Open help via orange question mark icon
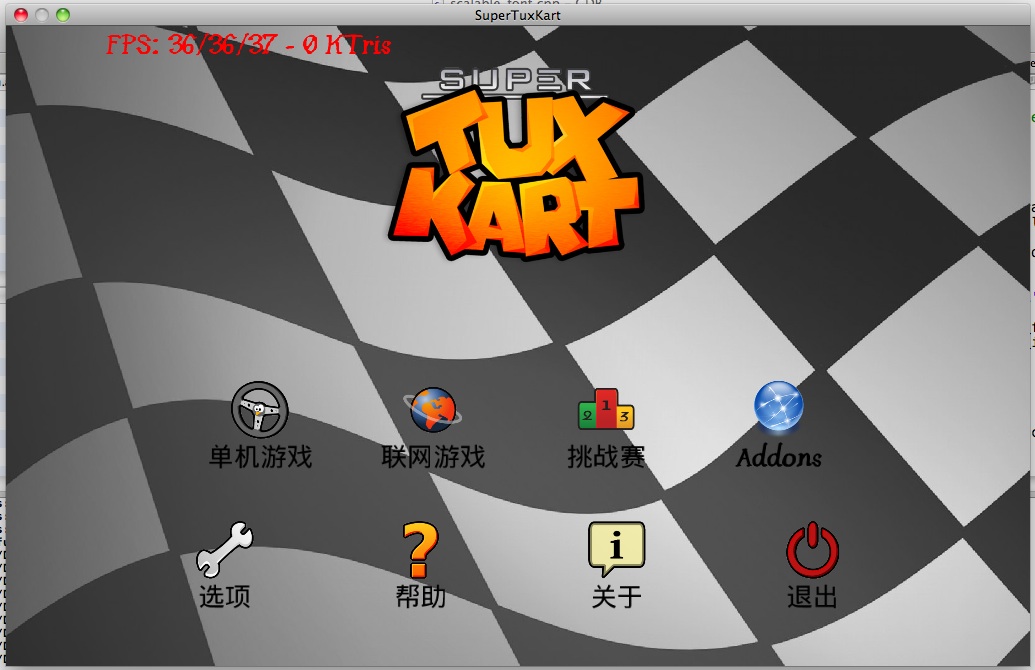This screenshot has height=670, width=1035. click(x=420, y=549)
